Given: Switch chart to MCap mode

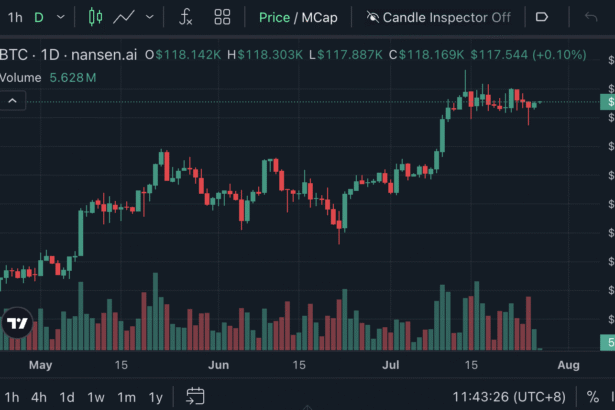Looking at the screenshot, I should pos(318,17).
